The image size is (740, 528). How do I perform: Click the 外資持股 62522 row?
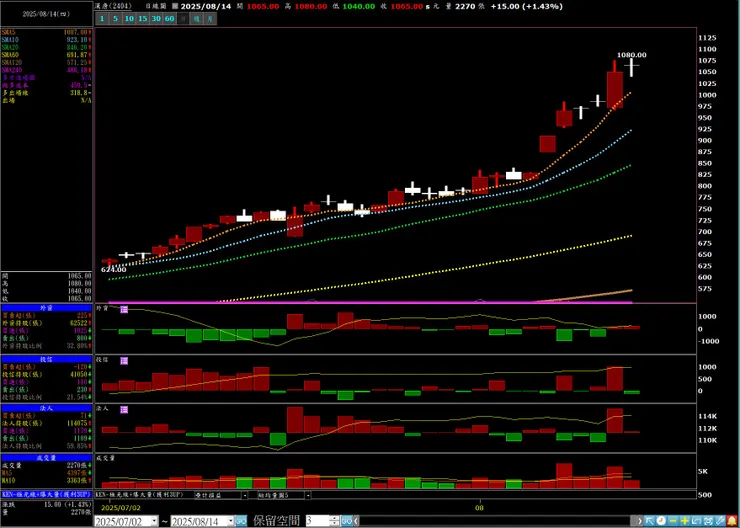click(46, 323)
